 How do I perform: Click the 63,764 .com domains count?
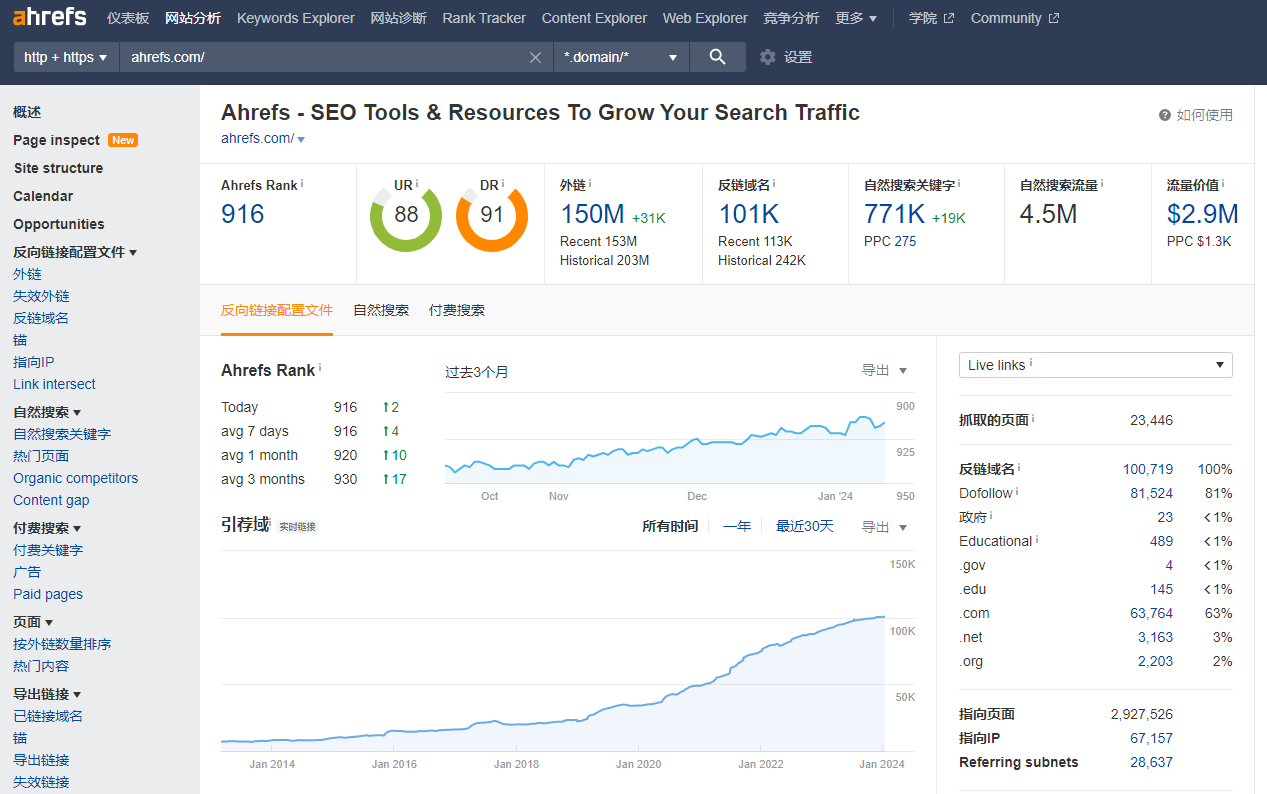[x=1152, y=613]
